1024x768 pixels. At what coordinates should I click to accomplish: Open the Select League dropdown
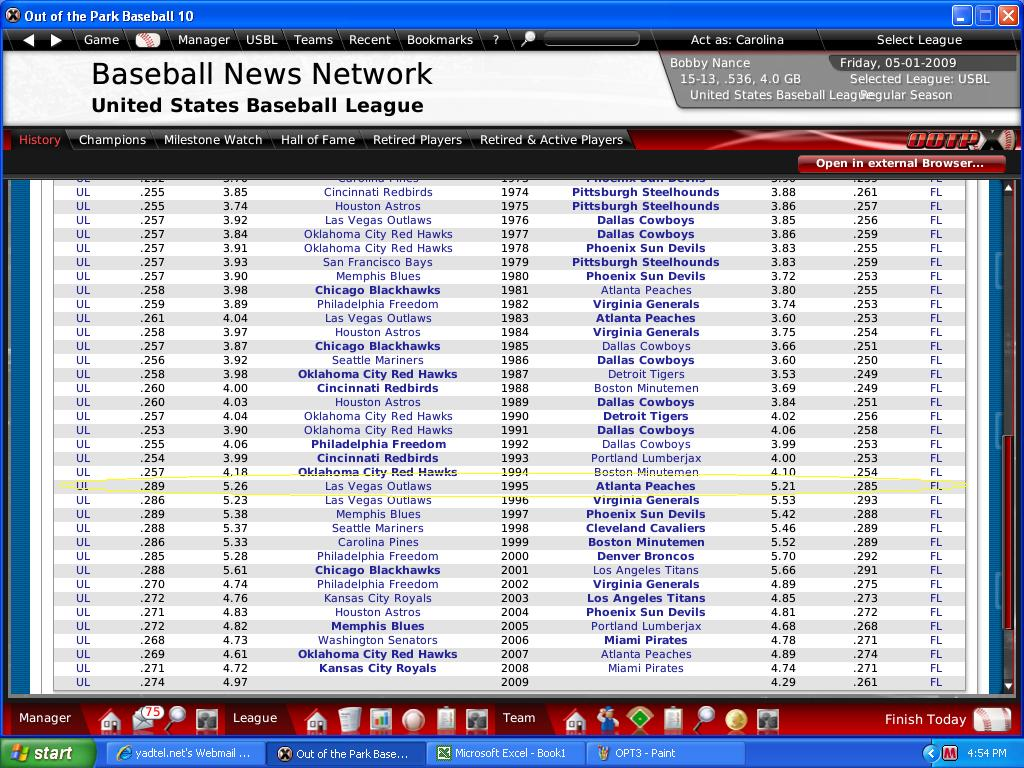pos(919,40)
